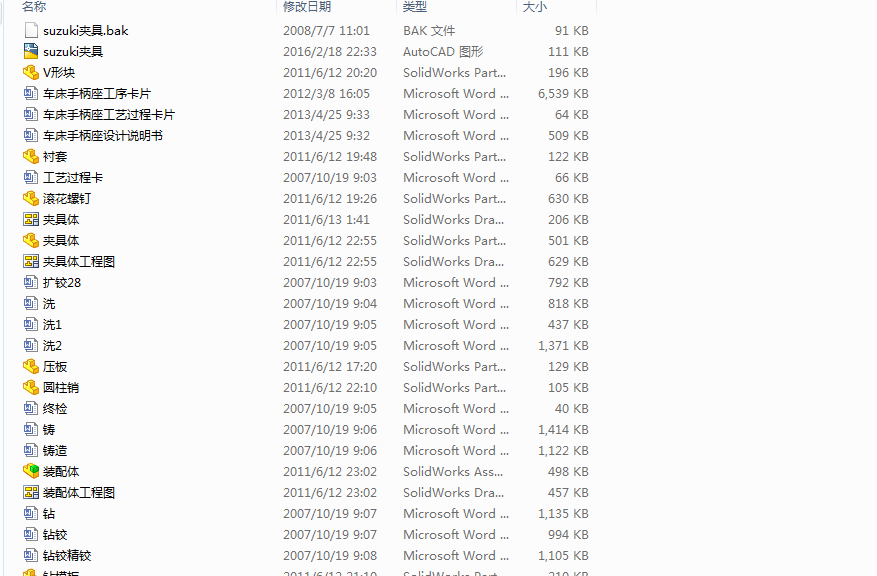
Task: Click the Word icon of 车床手柄座工艺过程卡片
Action: tap(31, 115)
